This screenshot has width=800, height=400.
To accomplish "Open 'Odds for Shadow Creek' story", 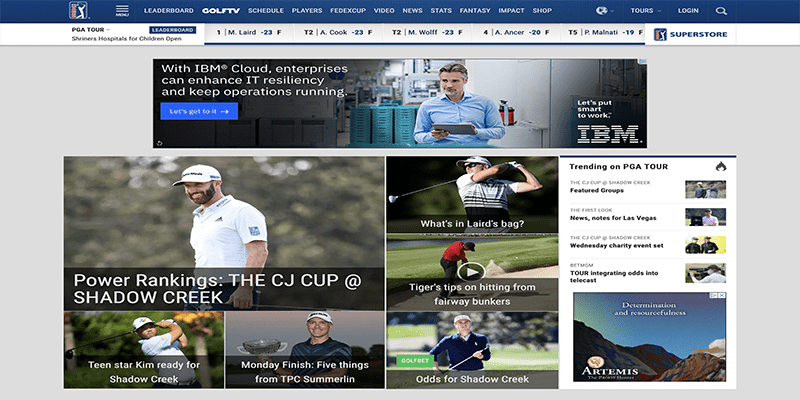I will pyautogui.click(x=472, y=350).
